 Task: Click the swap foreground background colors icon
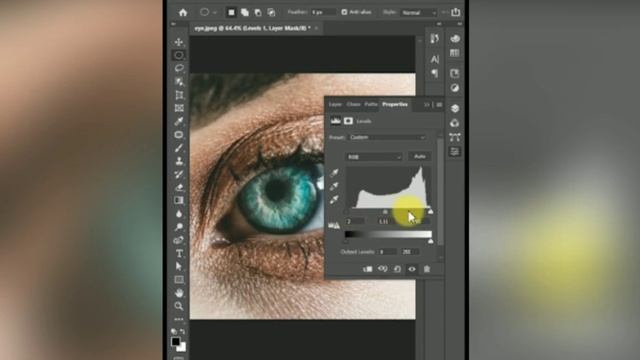coord(182,331)
